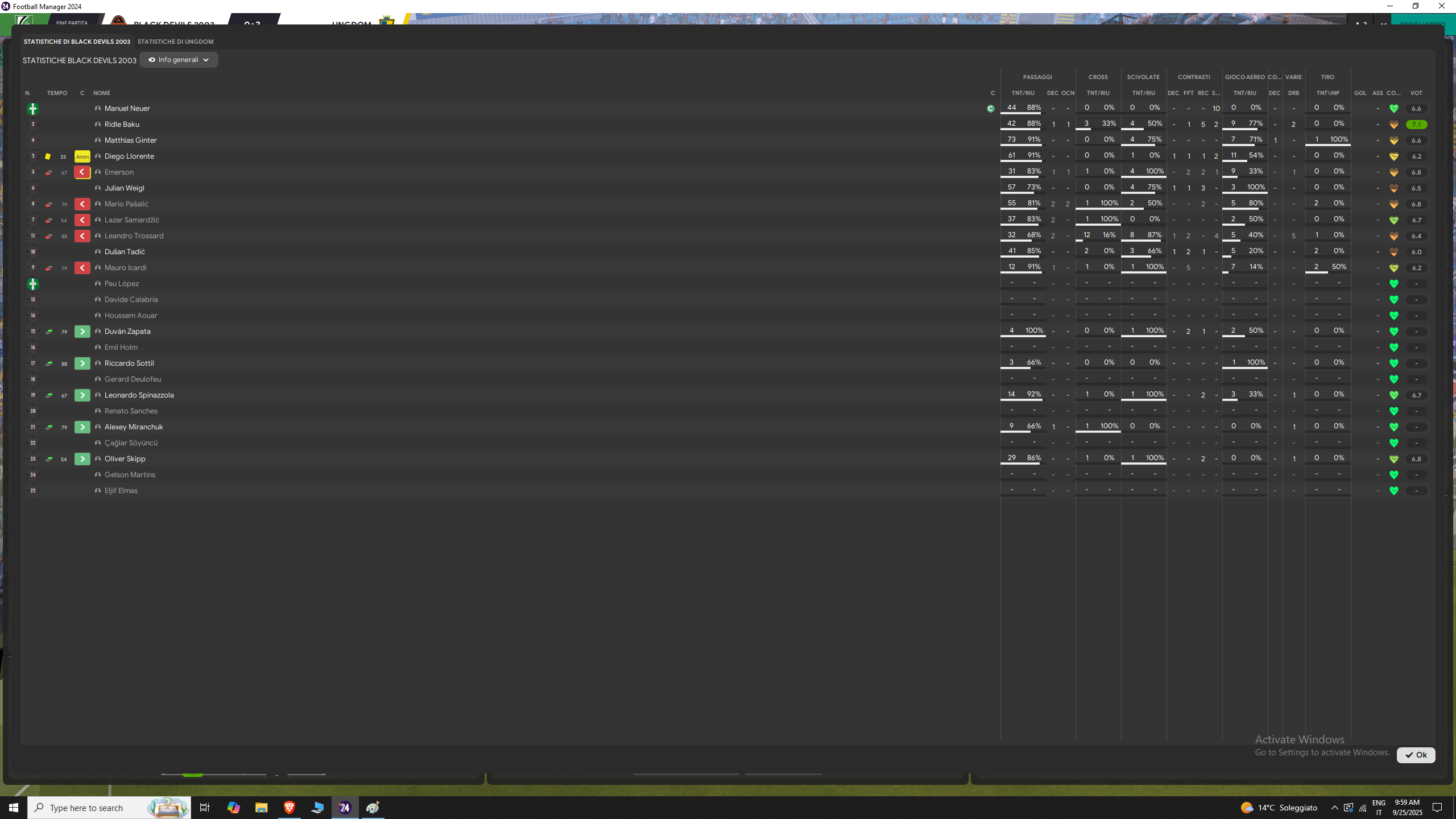Click the green substituted-on arrow for Duván Zapata
1456x819 pixels.
click(x=82, y=332)
